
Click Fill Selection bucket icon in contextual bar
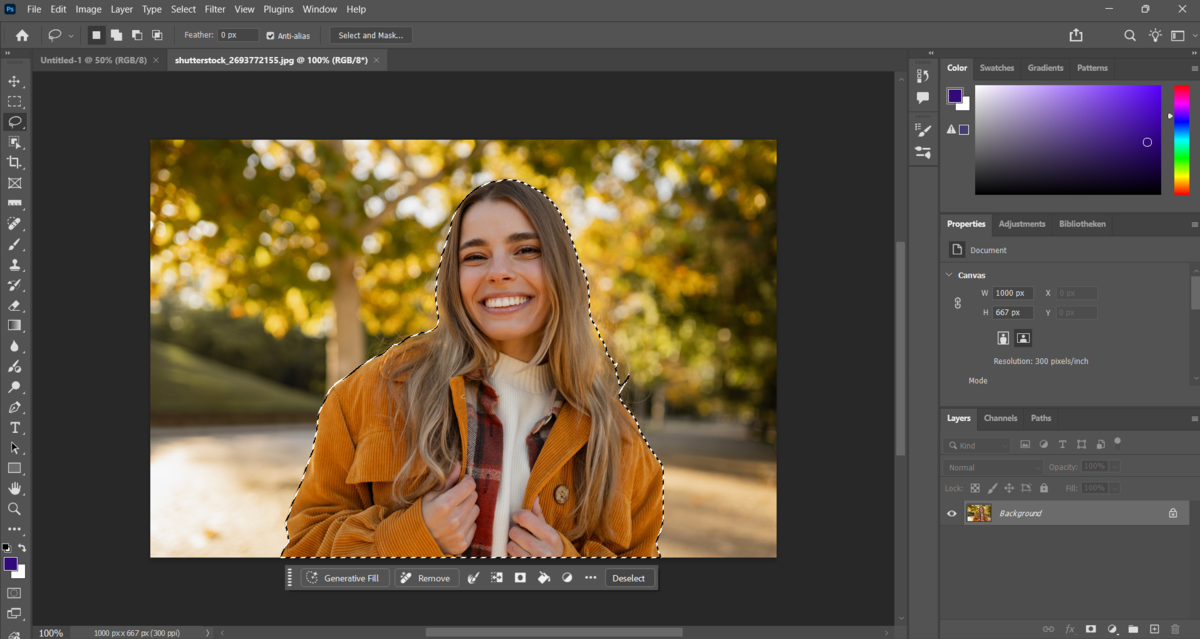tap(544, 578)
